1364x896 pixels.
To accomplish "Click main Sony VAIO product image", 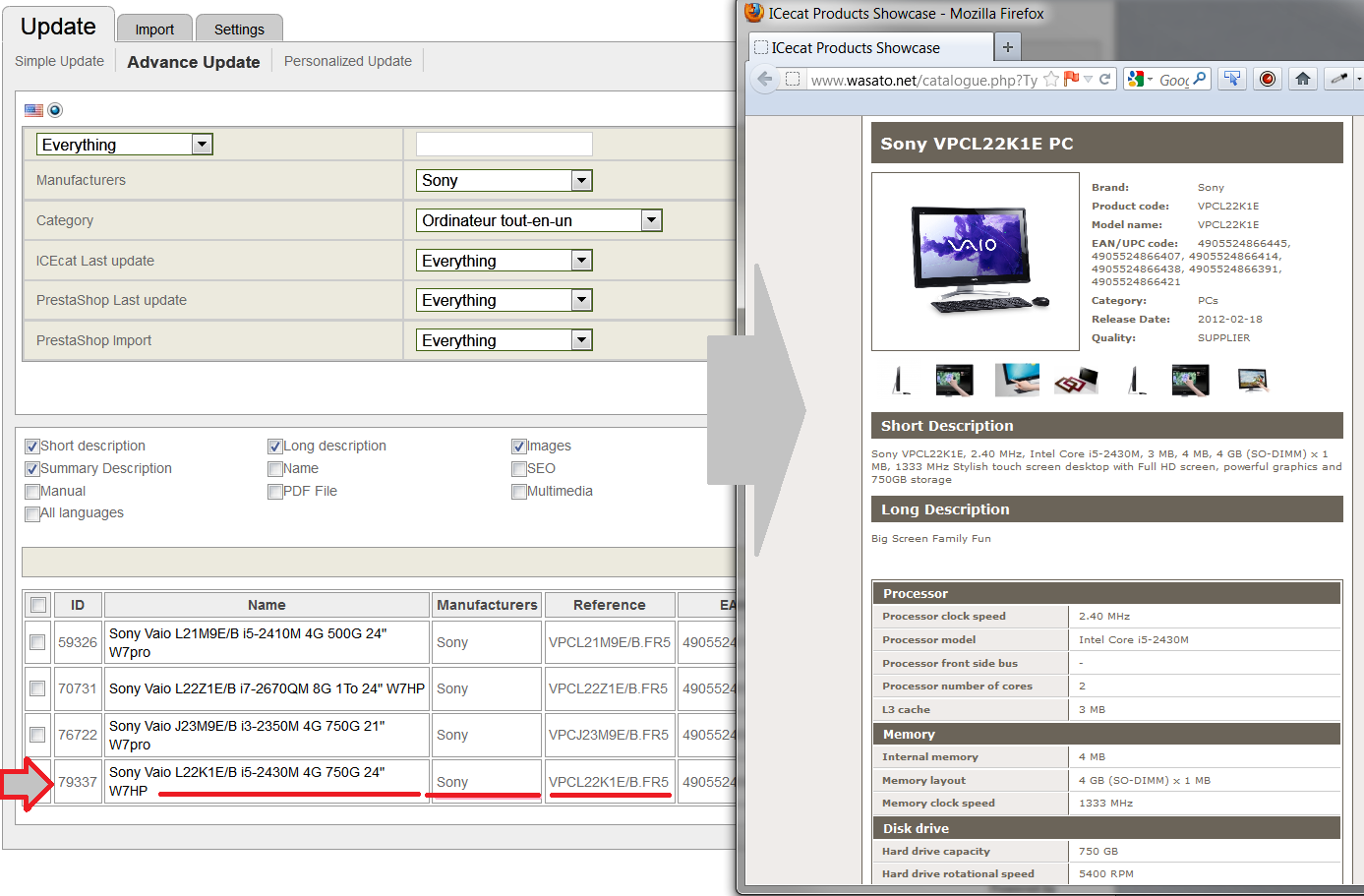I will [x=976, y=262].
